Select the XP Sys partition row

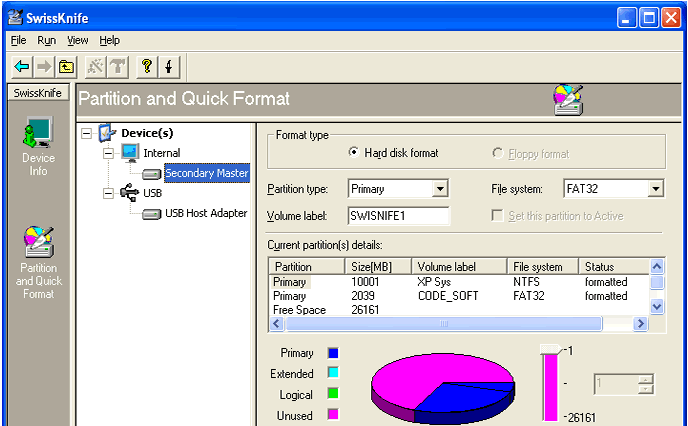459,282
